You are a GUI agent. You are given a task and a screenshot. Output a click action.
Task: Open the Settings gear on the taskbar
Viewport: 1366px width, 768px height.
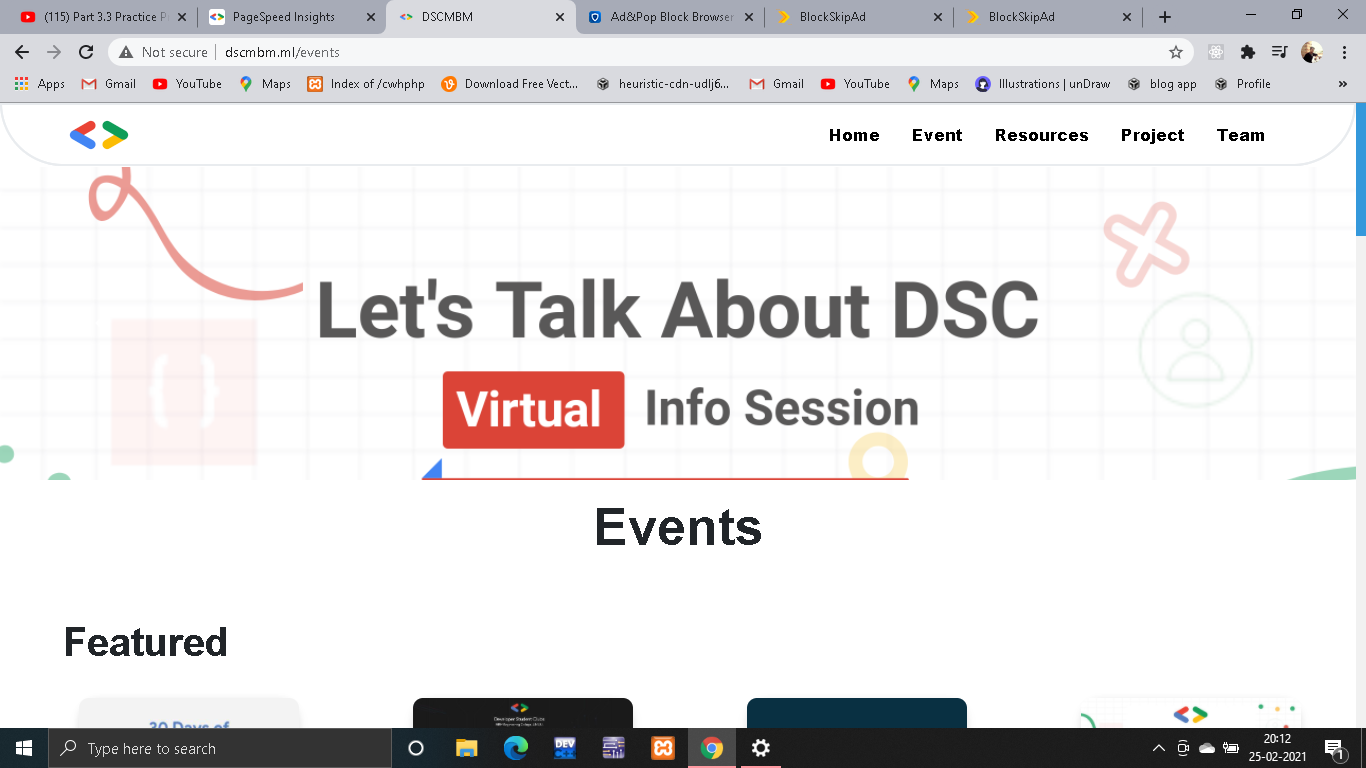coord(760,748)
